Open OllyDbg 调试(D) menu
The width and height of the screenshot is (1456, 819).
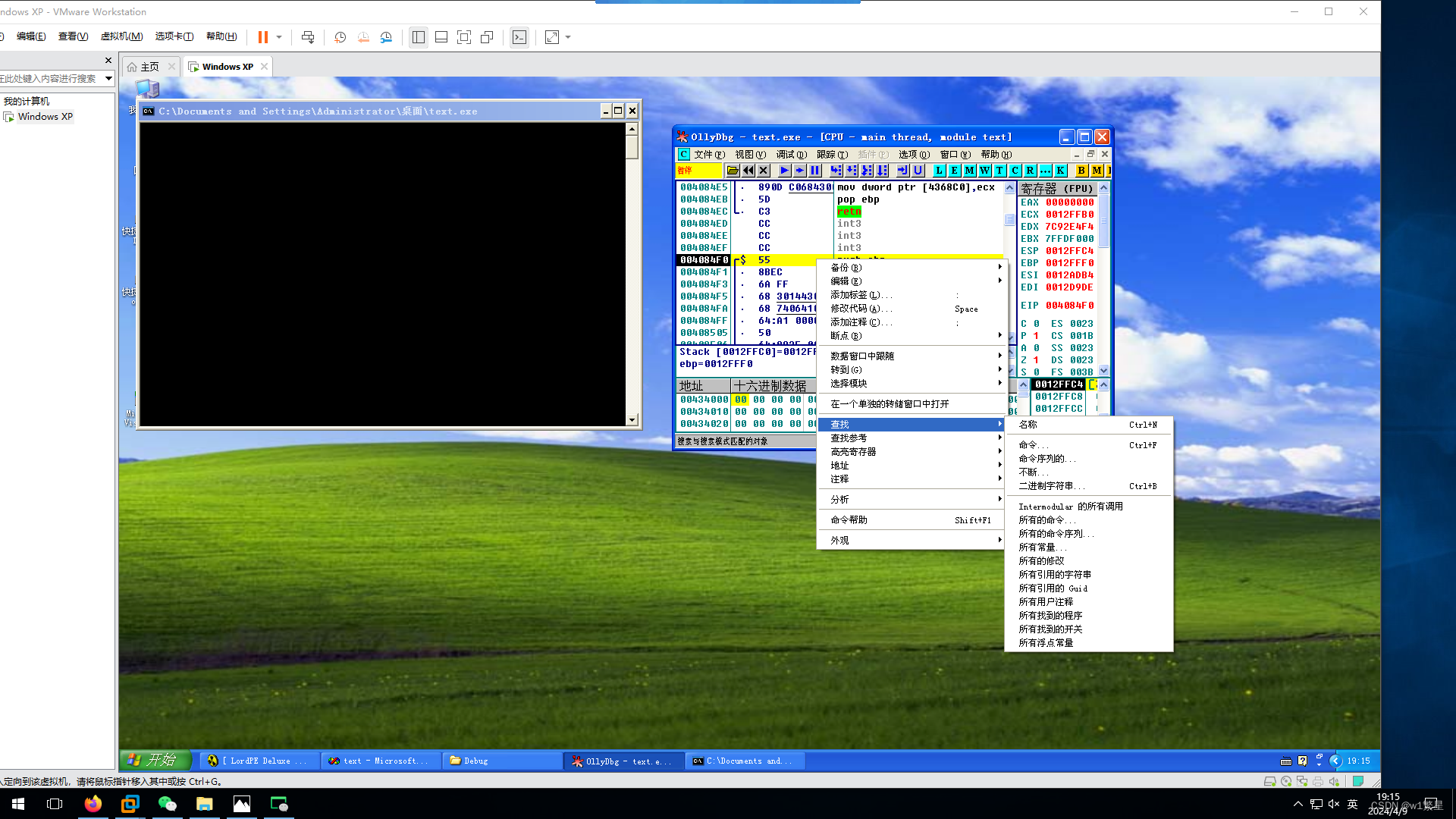791,154
